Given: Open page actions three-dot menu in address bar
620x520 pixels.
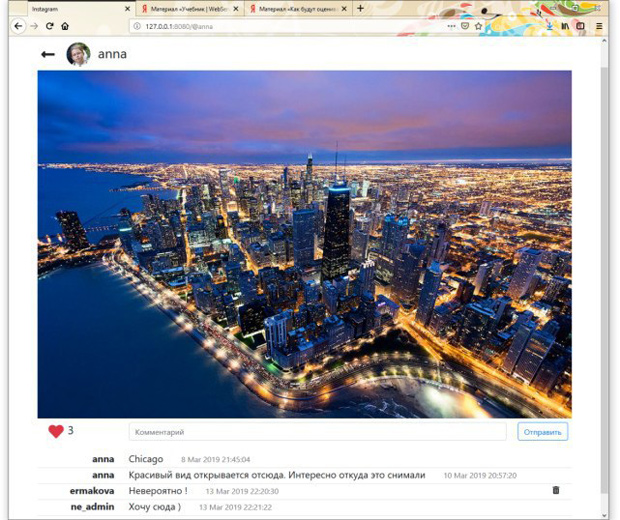Looking at the screenshot, I should (451, 26).
